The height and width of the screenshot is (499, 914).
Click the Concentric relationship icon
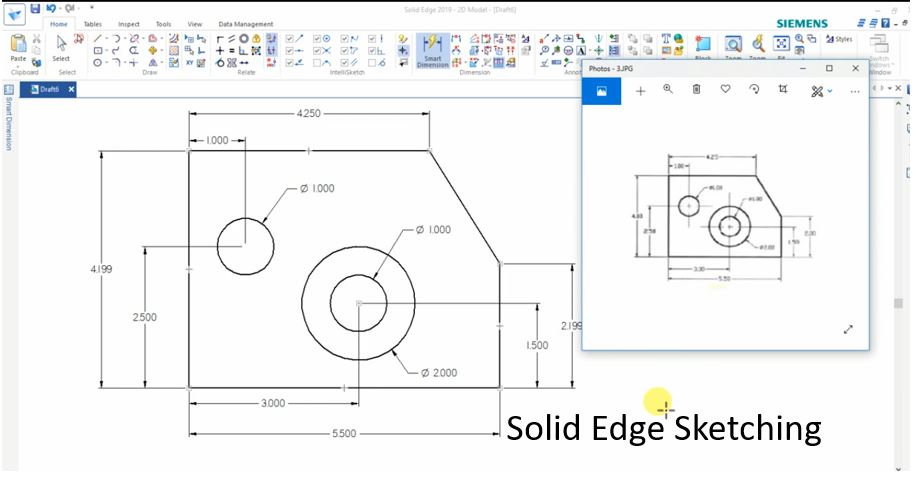[x=244, y=38]
